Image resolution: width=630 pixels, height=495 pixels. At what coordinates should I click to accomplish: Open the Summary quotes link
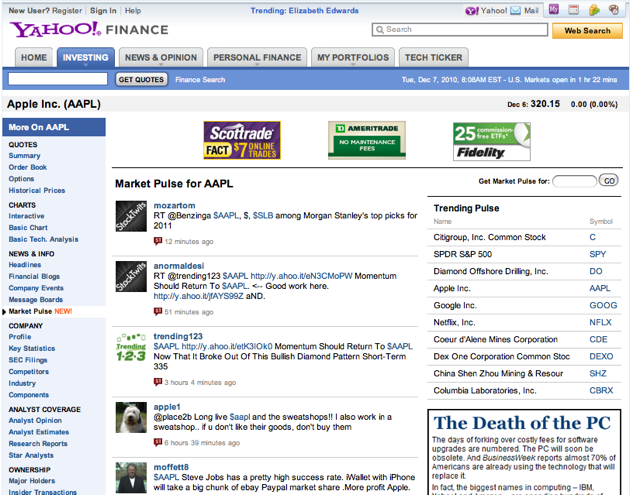[25, 155]
